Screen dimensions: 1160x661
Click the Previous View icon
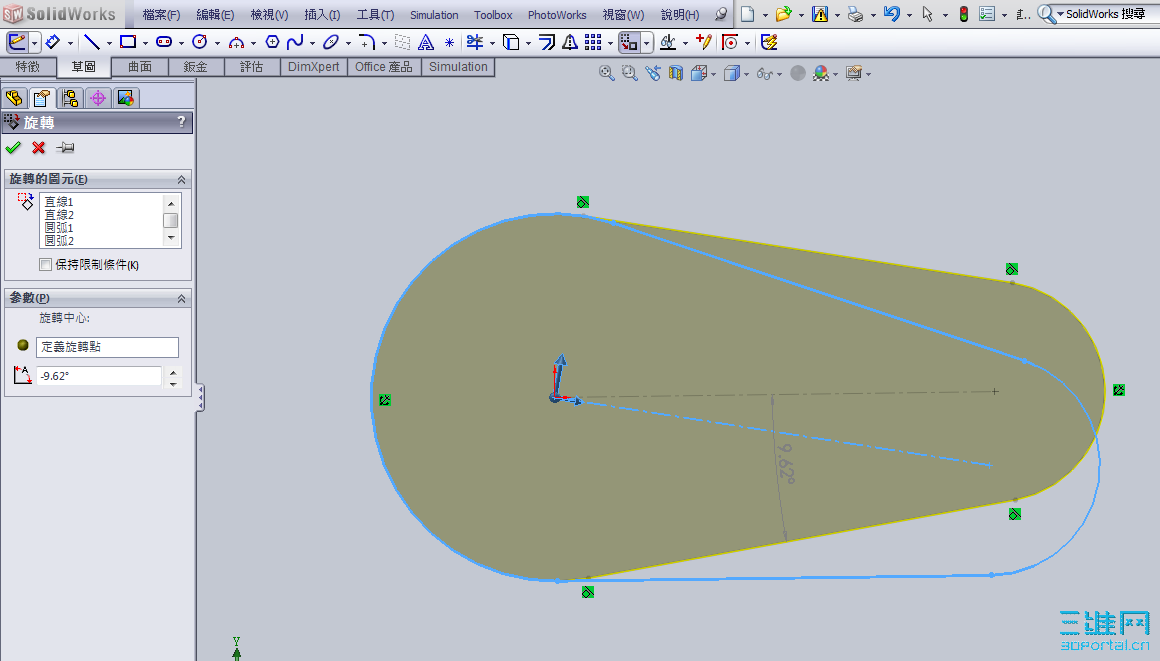pyautogui.click(x=652, y=73)
